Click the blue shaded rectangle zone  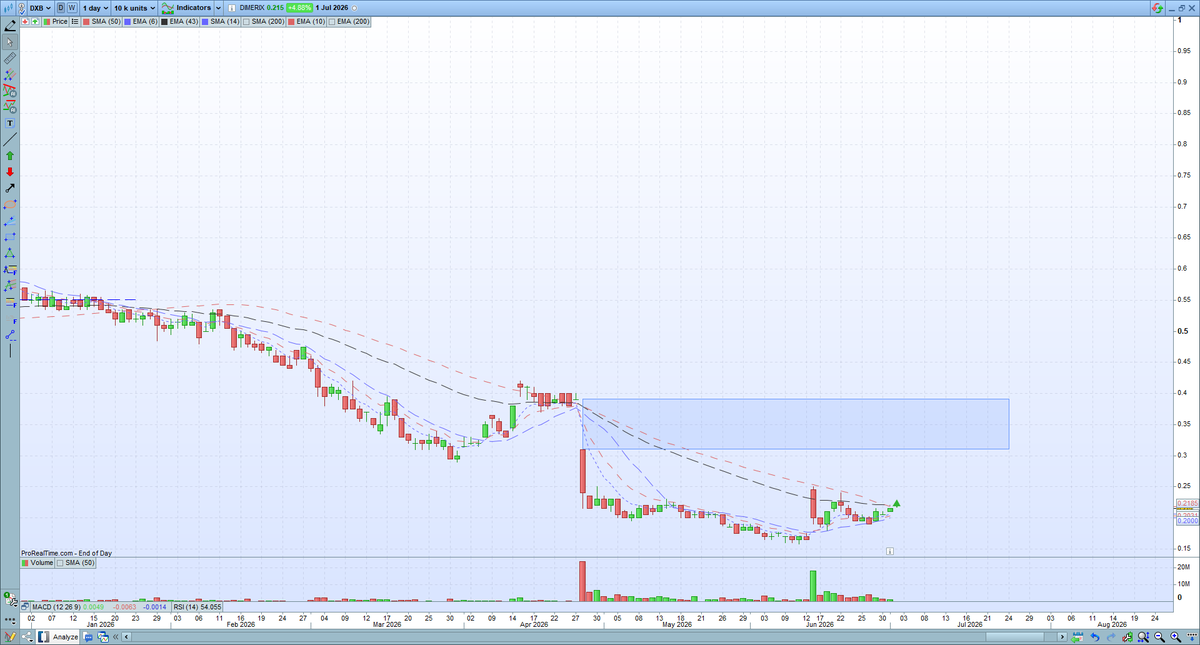click(795, 424)
